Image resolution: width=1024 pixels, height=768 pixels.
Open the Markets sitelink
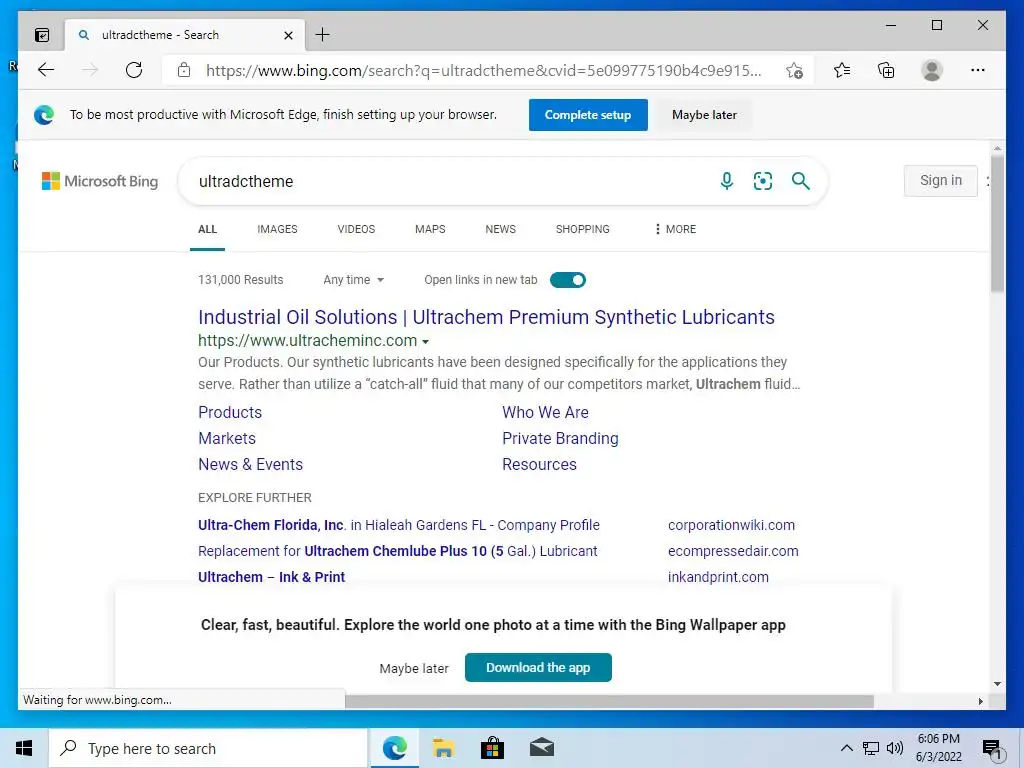227,438
